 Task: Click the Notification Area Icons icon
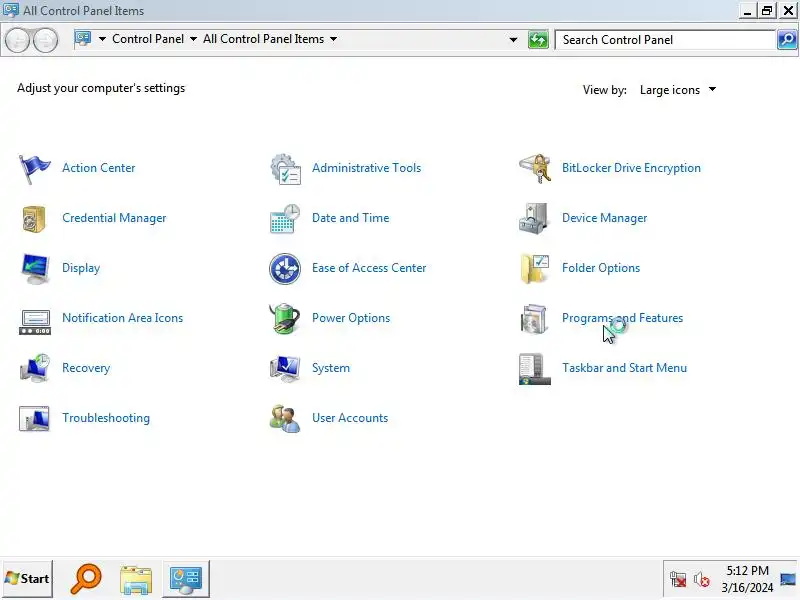pyautogui.click(x=35, y=322)
